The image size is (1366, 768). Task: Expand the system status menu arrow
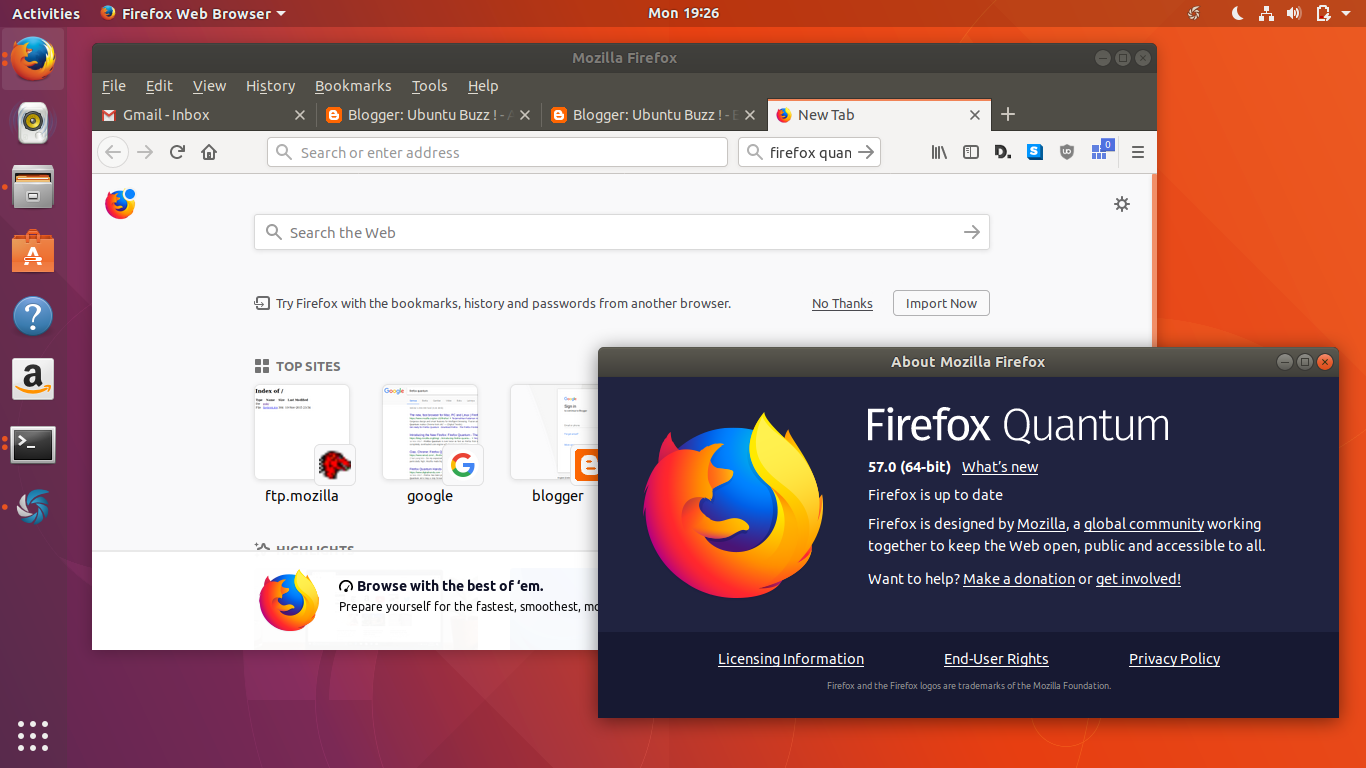click(x=1345, y=13)
